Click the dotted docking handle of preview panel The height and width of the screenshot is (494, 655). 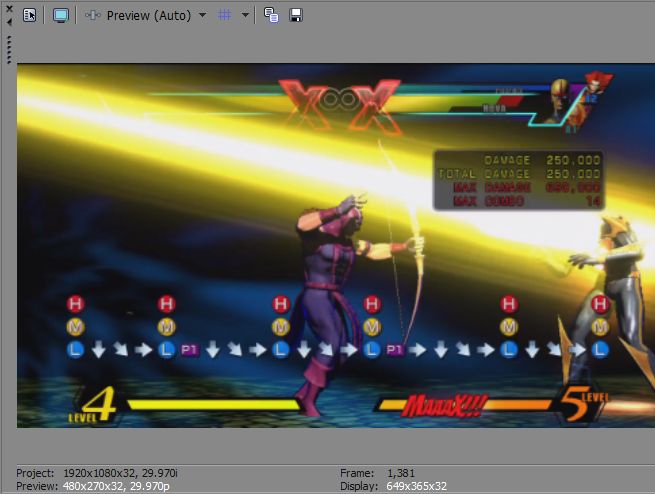(x=9, y=50)
